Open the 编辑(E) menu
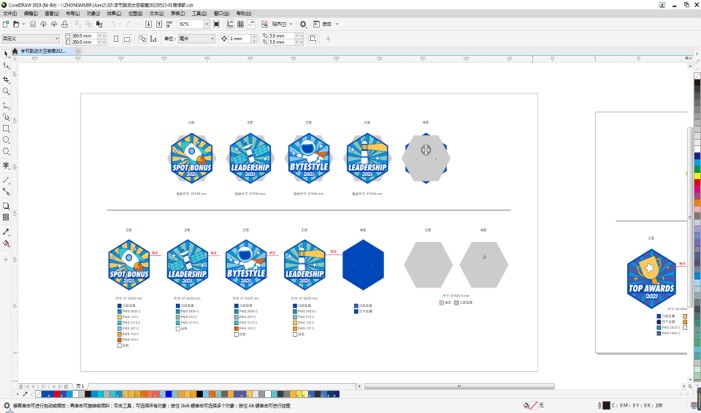The height and width of the screenshot is (413, 701). click(x=31, y=13)
